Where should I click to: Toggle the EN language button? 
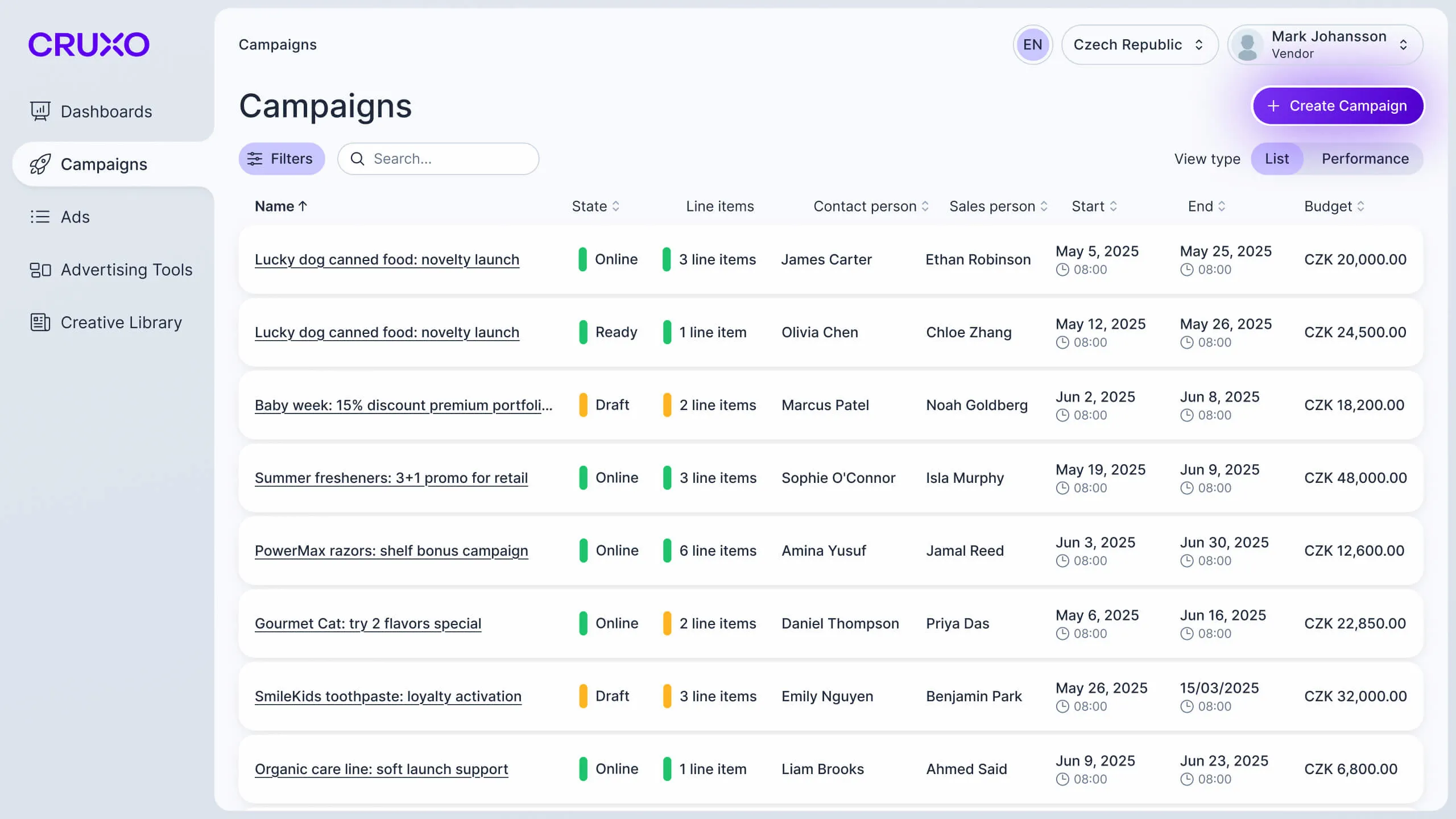pos(1032,45)
